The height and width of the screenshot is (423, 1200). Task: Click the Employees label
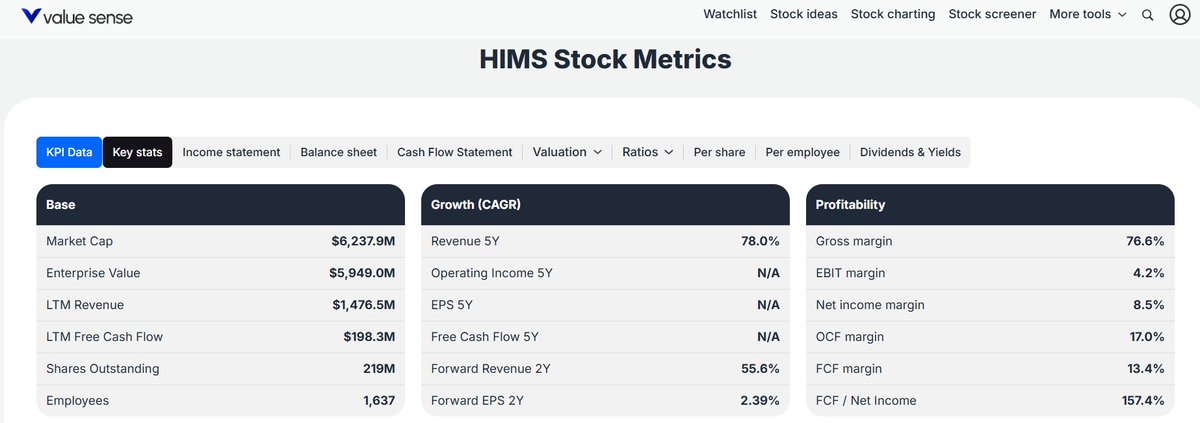78,401
